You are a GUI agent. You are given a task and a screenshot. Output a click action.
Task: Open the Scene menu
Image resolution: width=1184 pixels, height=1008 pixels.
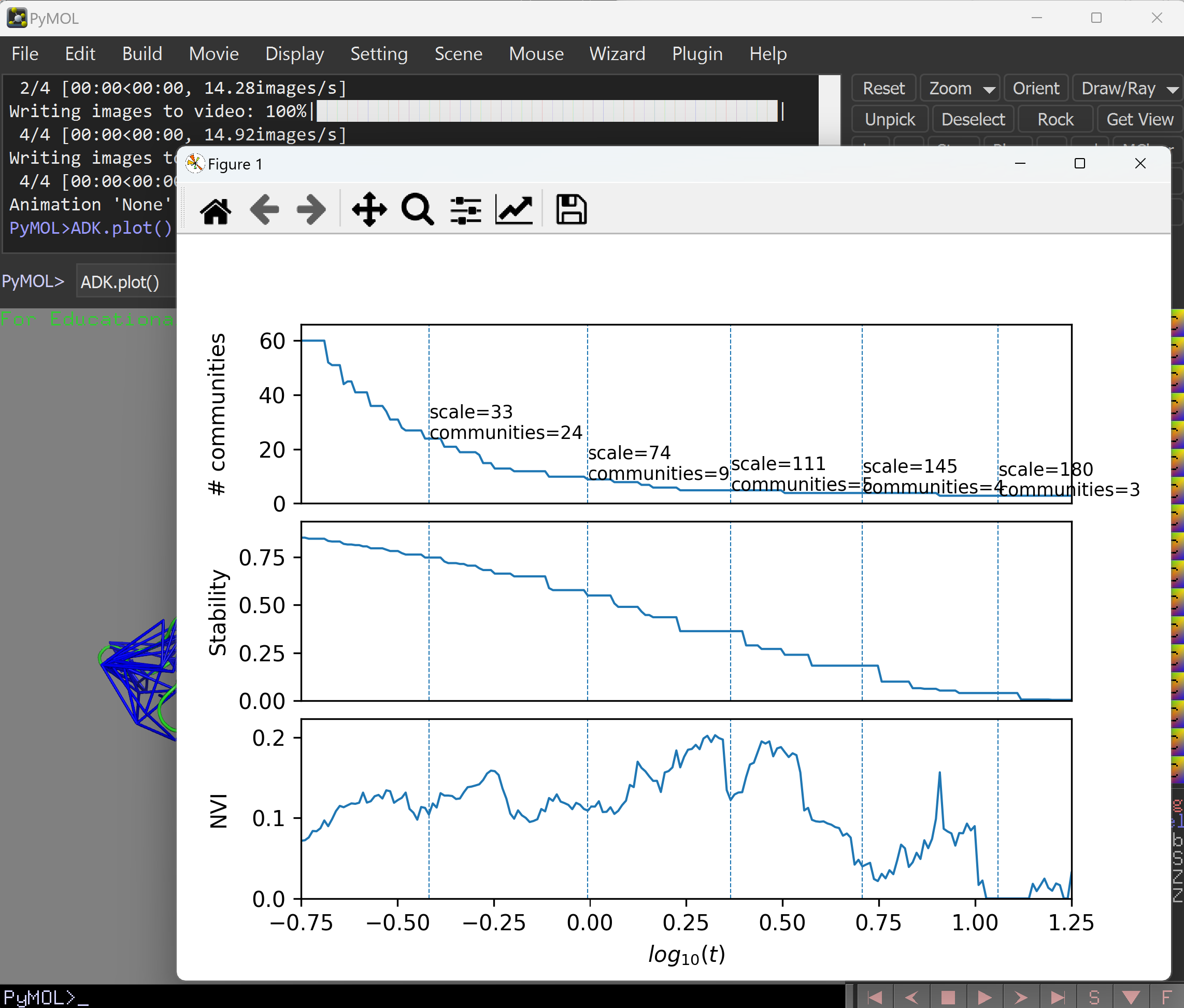pyautogui.click(x=458, y=54)
